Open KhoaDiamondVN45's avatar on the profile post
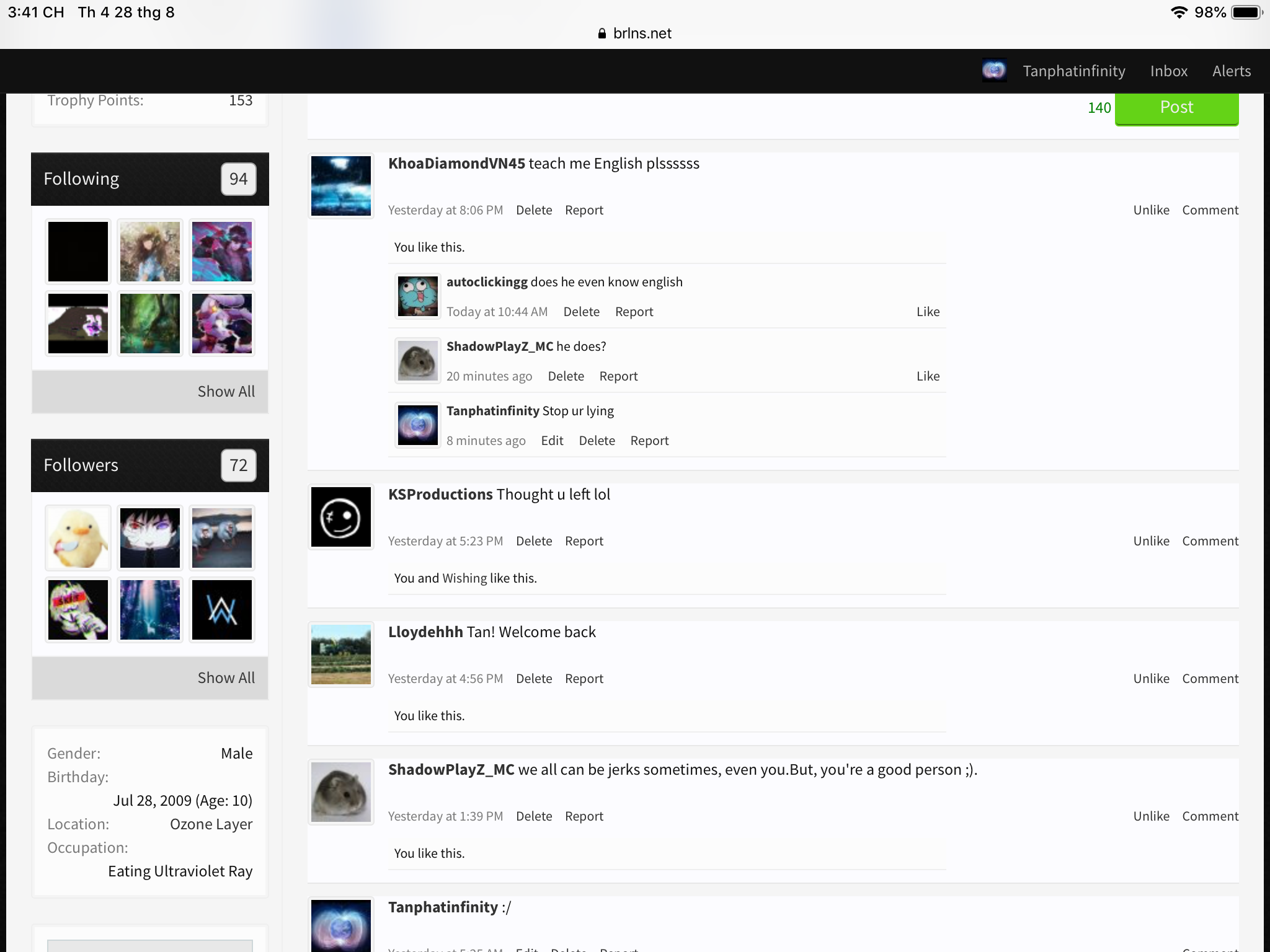 (x=341, y=186)
